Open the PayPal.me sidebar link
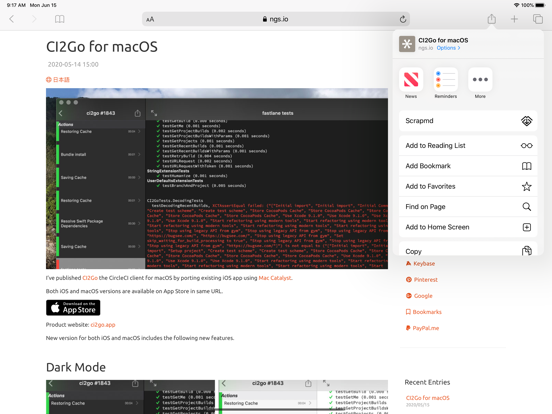Image resolution: width=552 pixels, height=414 pixels. [422, 328]
